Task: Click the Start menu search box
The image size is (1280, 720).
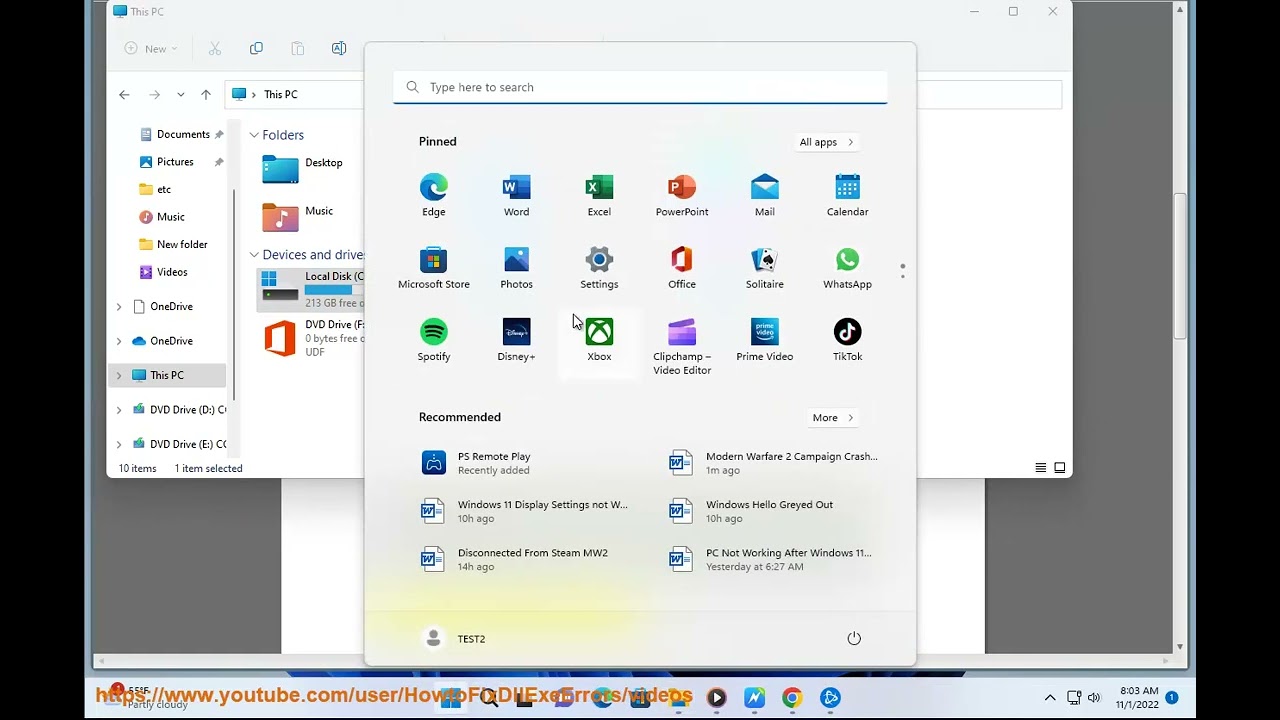Action: click(640, 87)
